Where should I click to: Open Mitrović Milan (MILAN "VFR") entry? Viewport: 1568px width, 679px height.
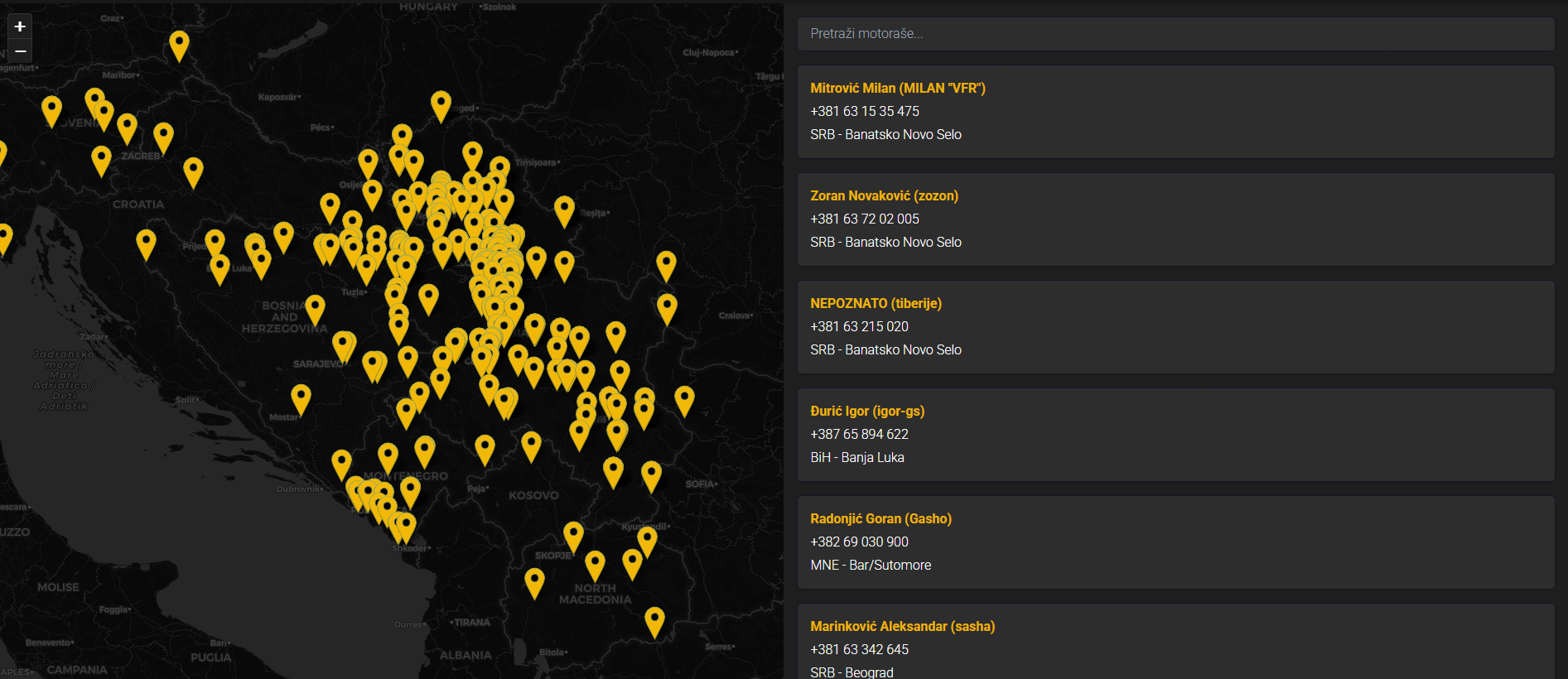(897, 88)
